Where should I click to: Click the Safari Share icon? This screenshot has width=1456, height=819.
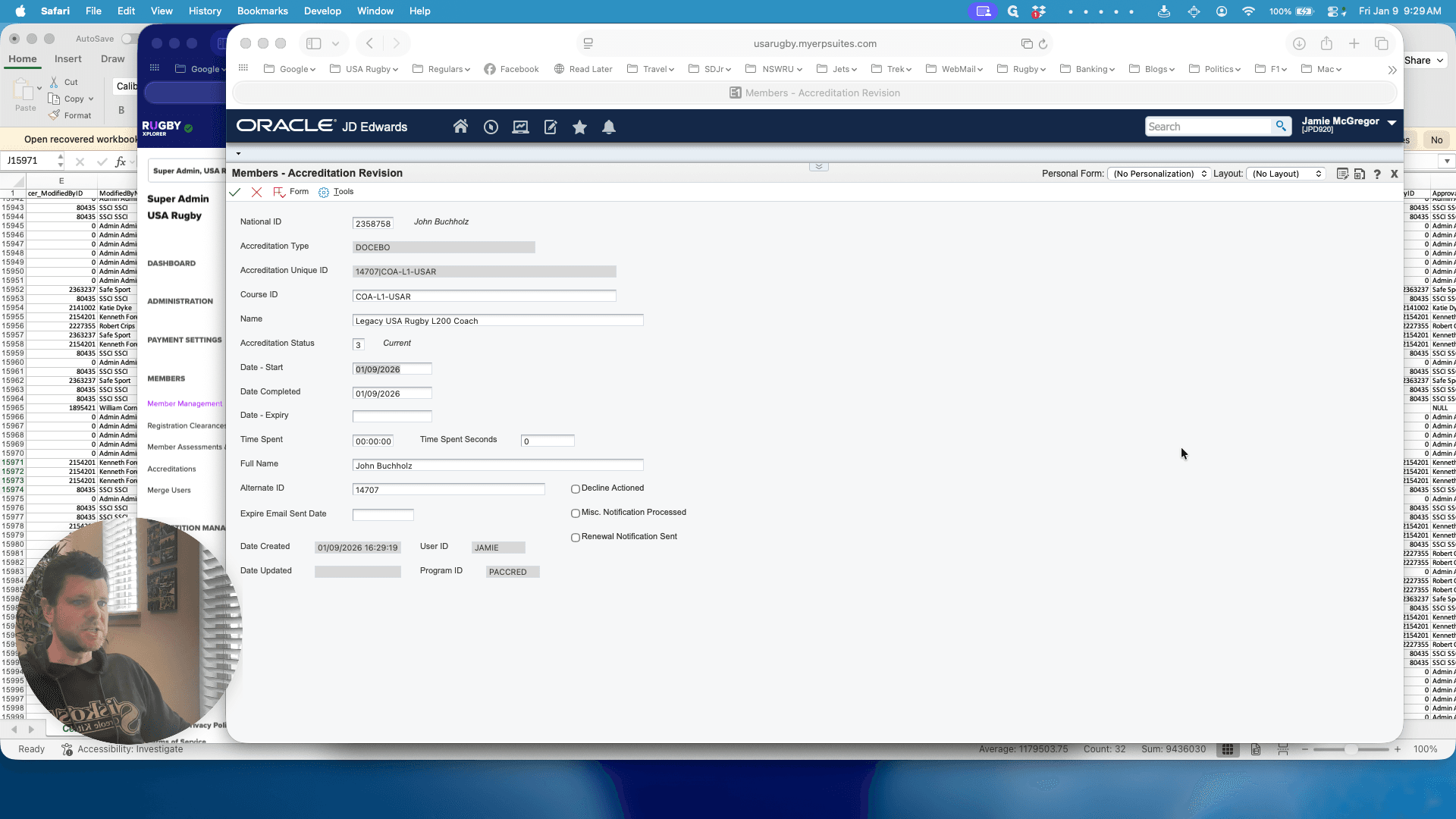click(x=1326, y=44)
